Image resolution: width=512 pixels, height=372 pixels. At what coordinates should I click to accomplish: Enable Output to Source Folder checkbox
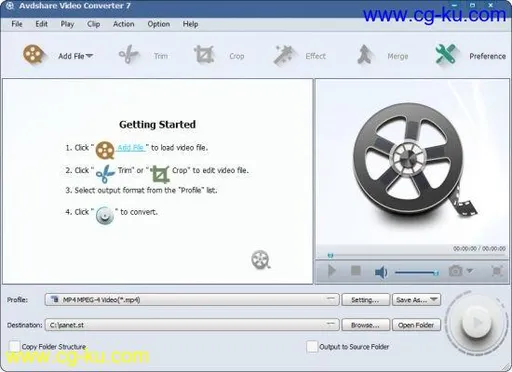312,346
